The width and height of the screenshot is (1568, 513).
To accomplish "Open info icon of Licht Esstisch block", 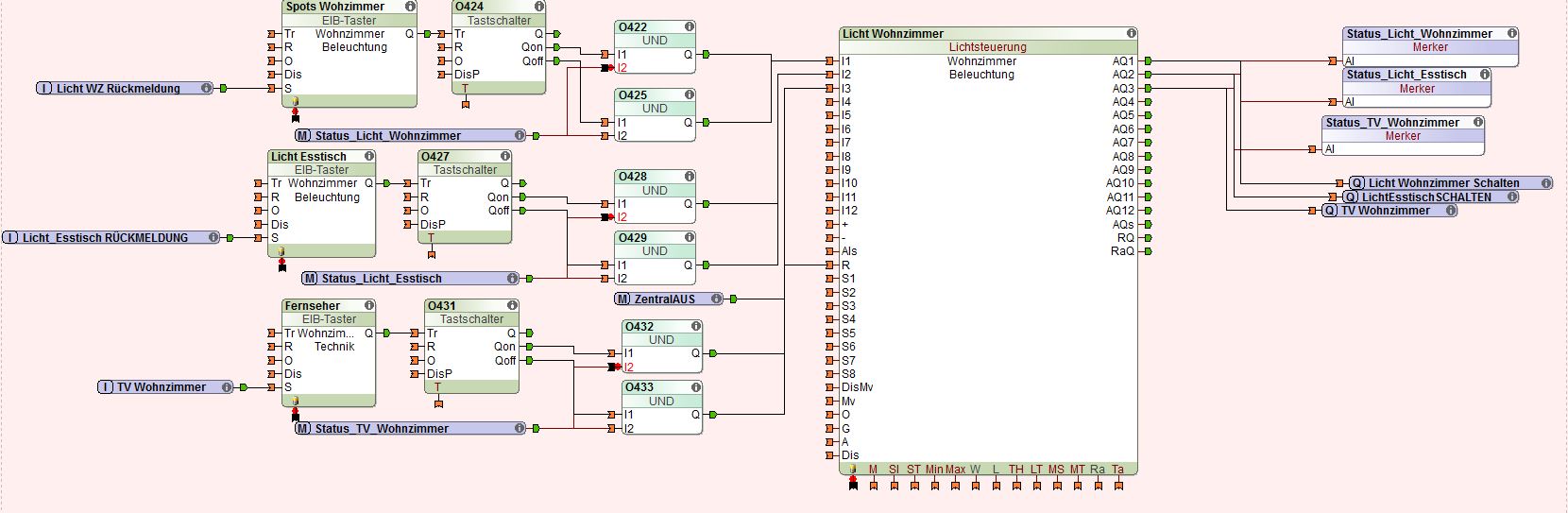I will (369, 156).
